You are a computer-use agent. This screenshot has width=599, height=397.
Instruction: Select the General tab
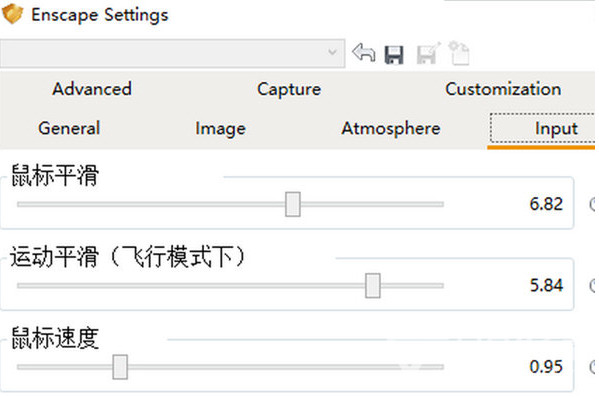69,128
